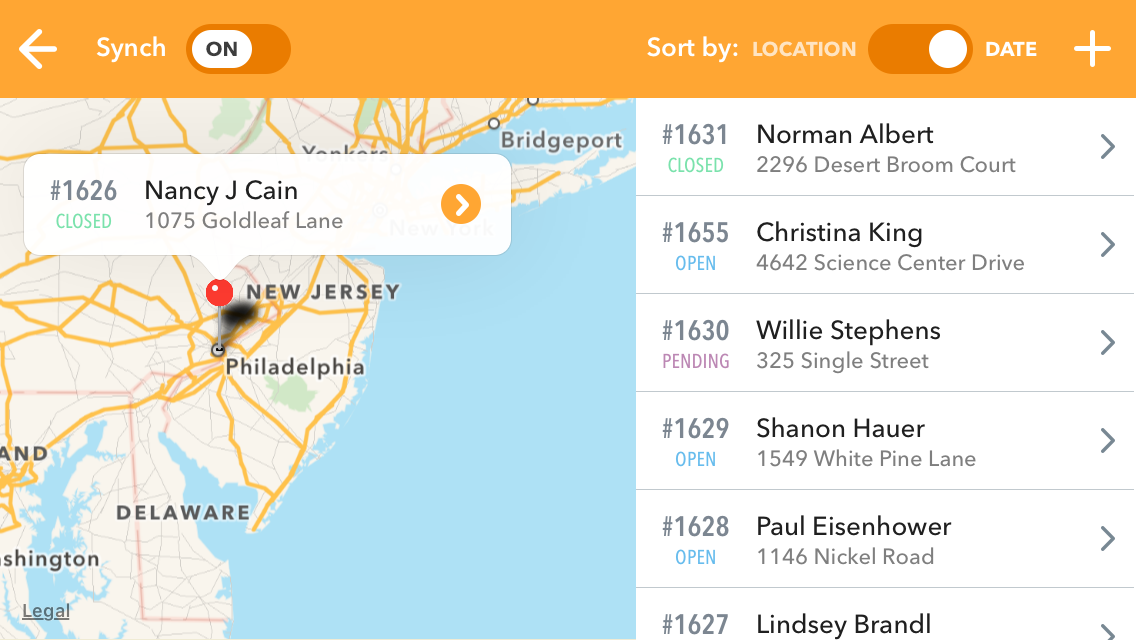Sort the list by LOCATION label
Viewport: 1136px width, 640px height.
tap(804, 49)
